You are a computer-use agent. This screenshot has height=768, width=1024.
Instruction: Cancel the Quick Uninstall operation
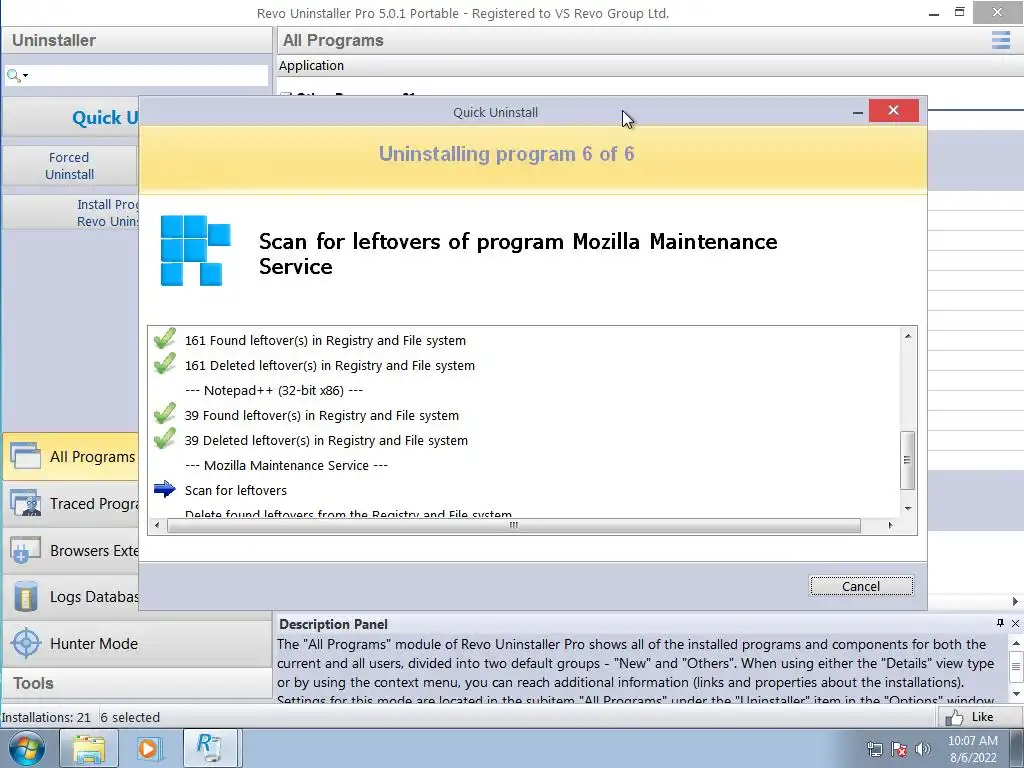tap(861, 586)
